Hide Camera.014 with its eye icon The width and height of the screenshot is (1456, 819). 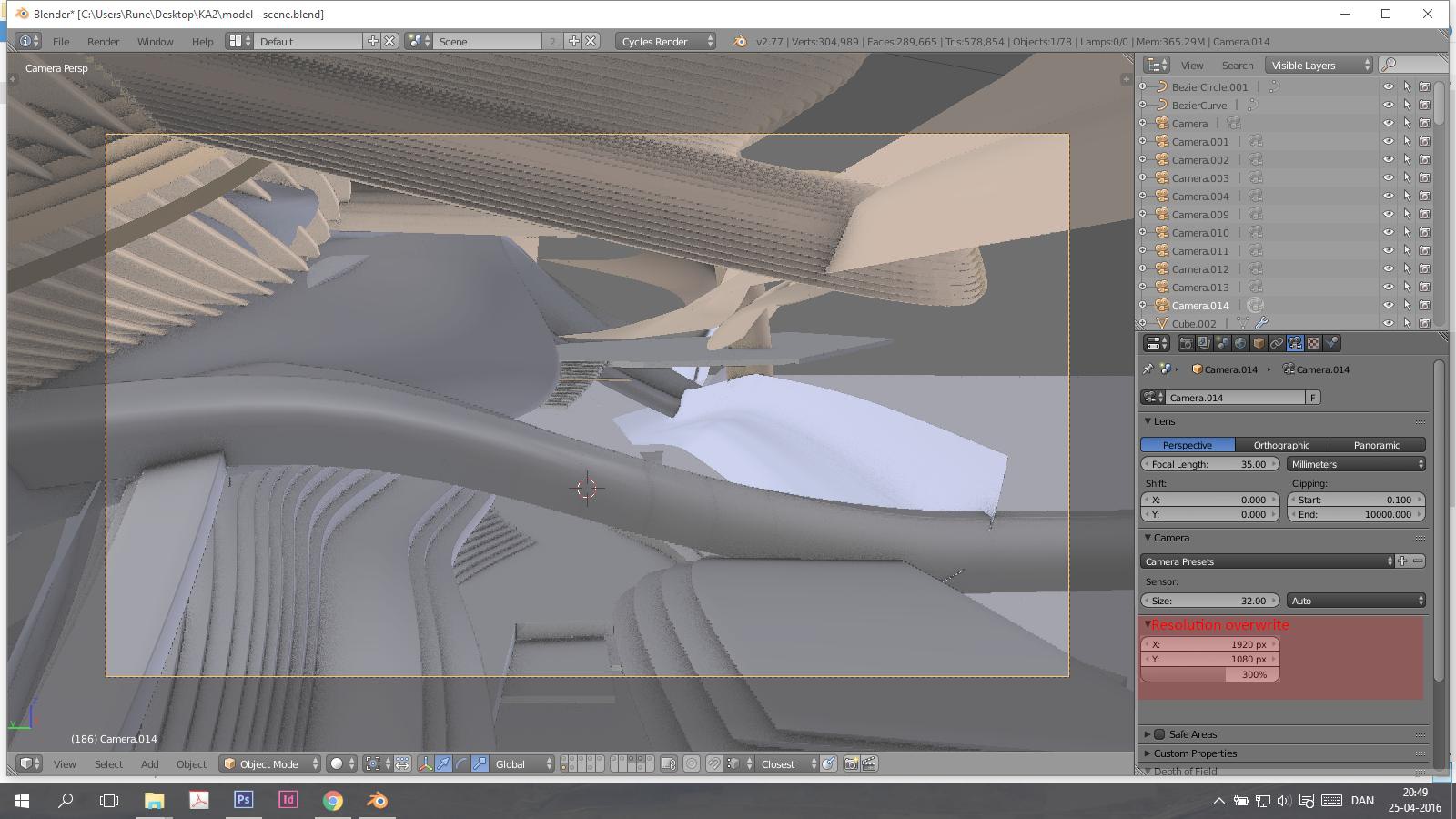pos(1389,305)
